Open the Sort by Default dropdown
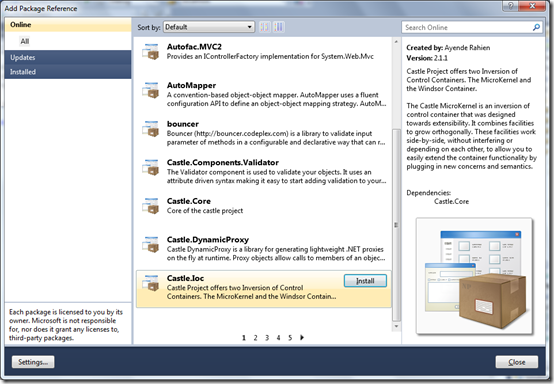This screenshot has width=554, height=384. tap(209, 27)
